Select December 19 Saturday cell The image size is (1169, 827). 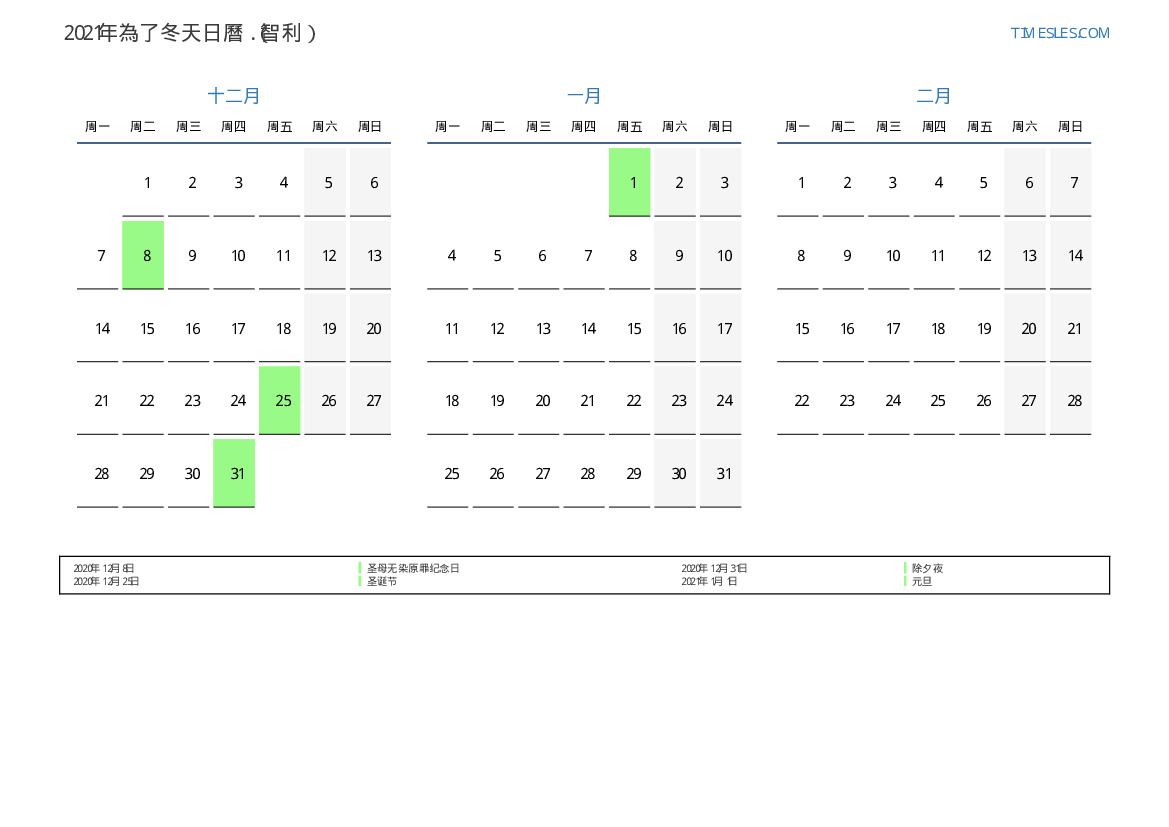pyautogui.click(x=325, y=328)
